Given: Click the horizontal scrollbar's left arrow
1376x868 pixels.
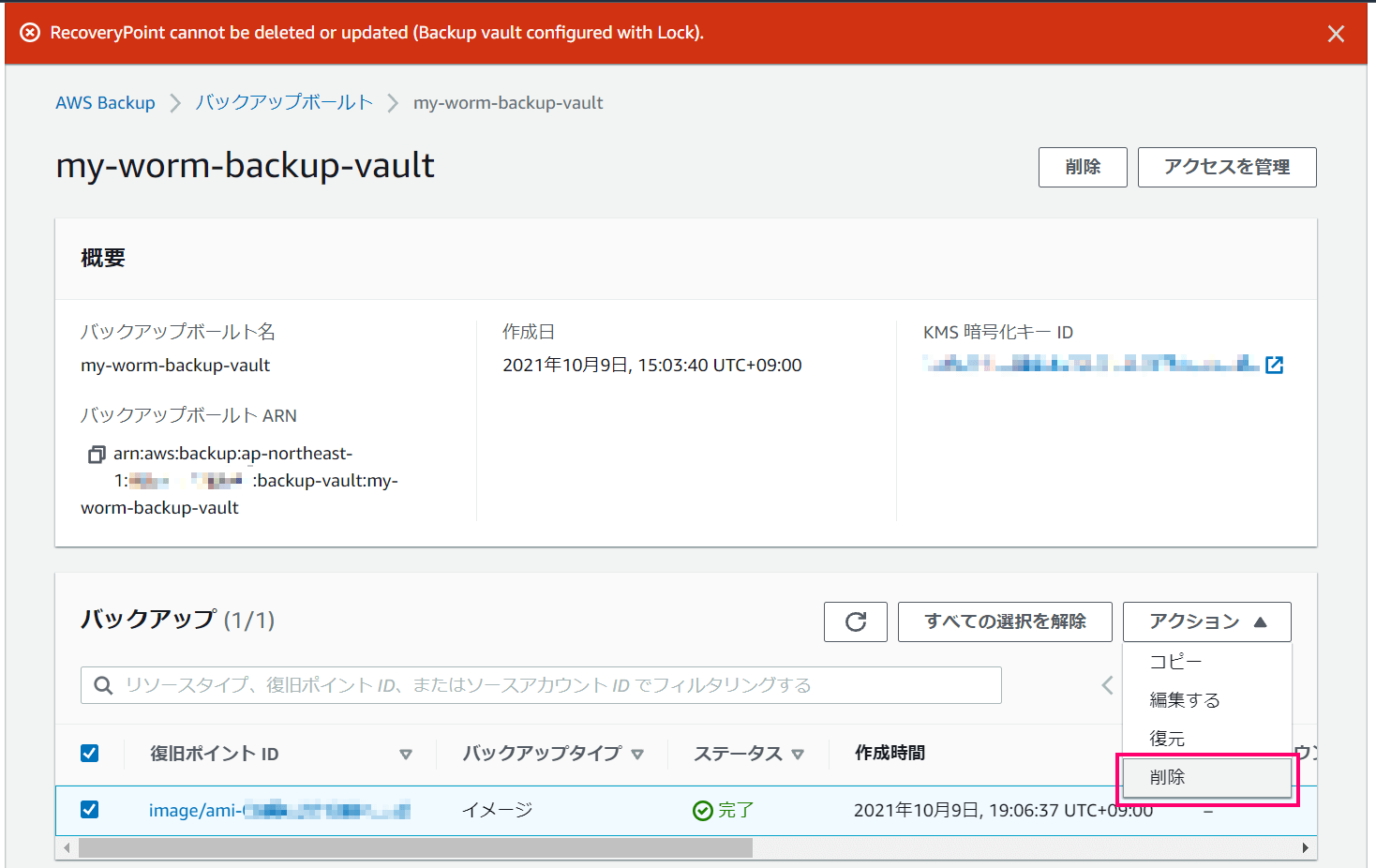Looking at the screenshot, I should (67, 847).
